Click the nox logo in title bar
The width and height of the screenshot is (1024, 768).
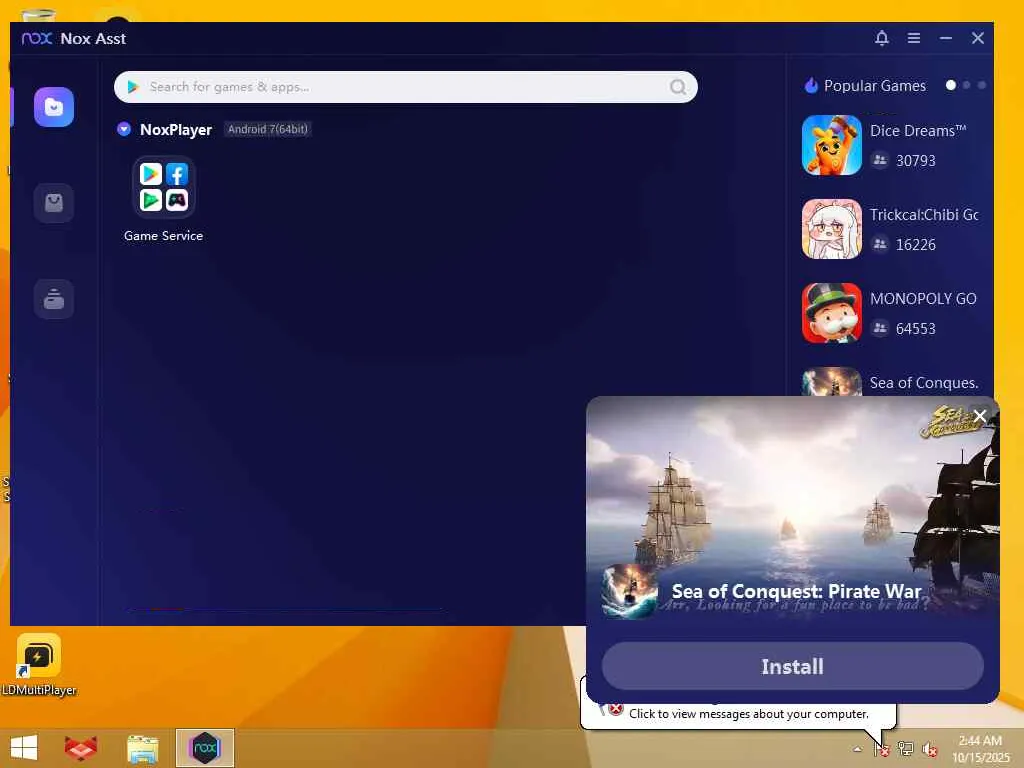(37, 39)
